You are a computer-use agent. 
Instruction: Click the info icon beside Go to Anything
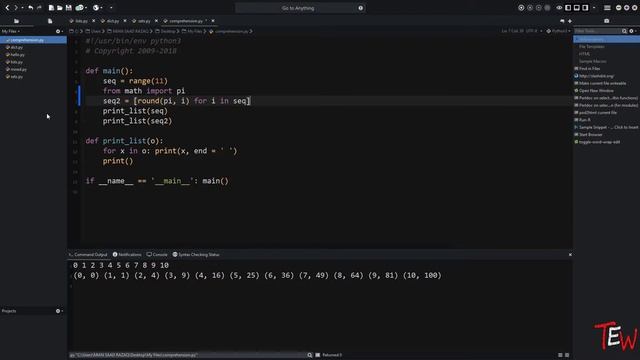pyautogui.click(x=360, y=8)
